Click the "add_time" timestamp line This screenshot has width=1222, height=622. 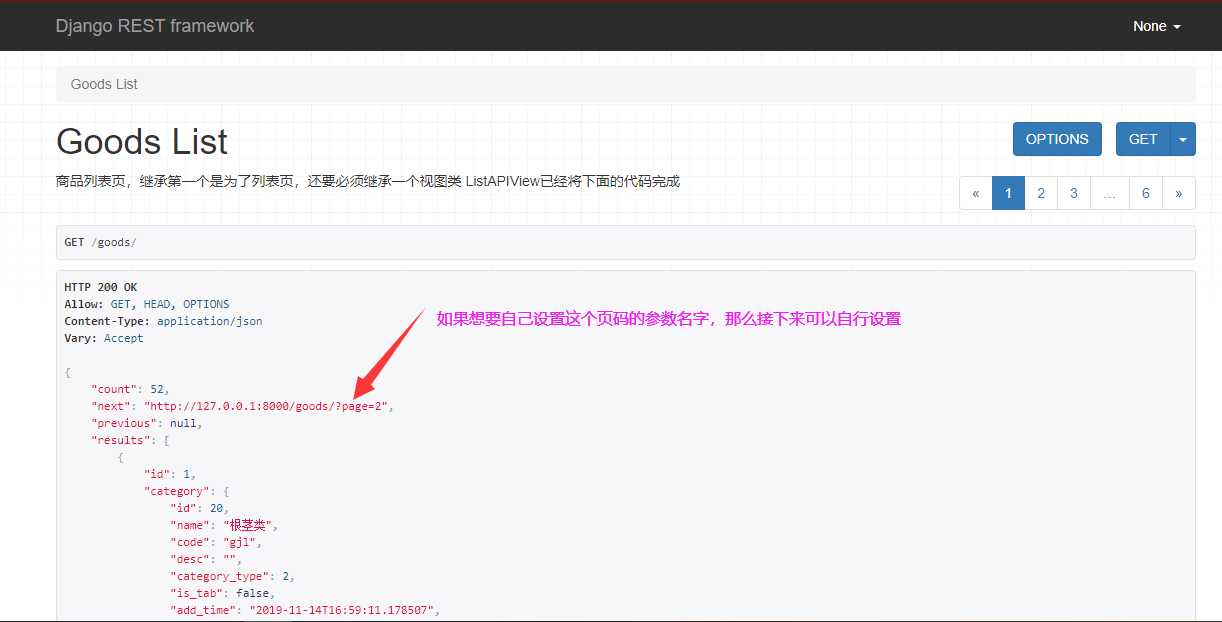click(x=305, y=610)
